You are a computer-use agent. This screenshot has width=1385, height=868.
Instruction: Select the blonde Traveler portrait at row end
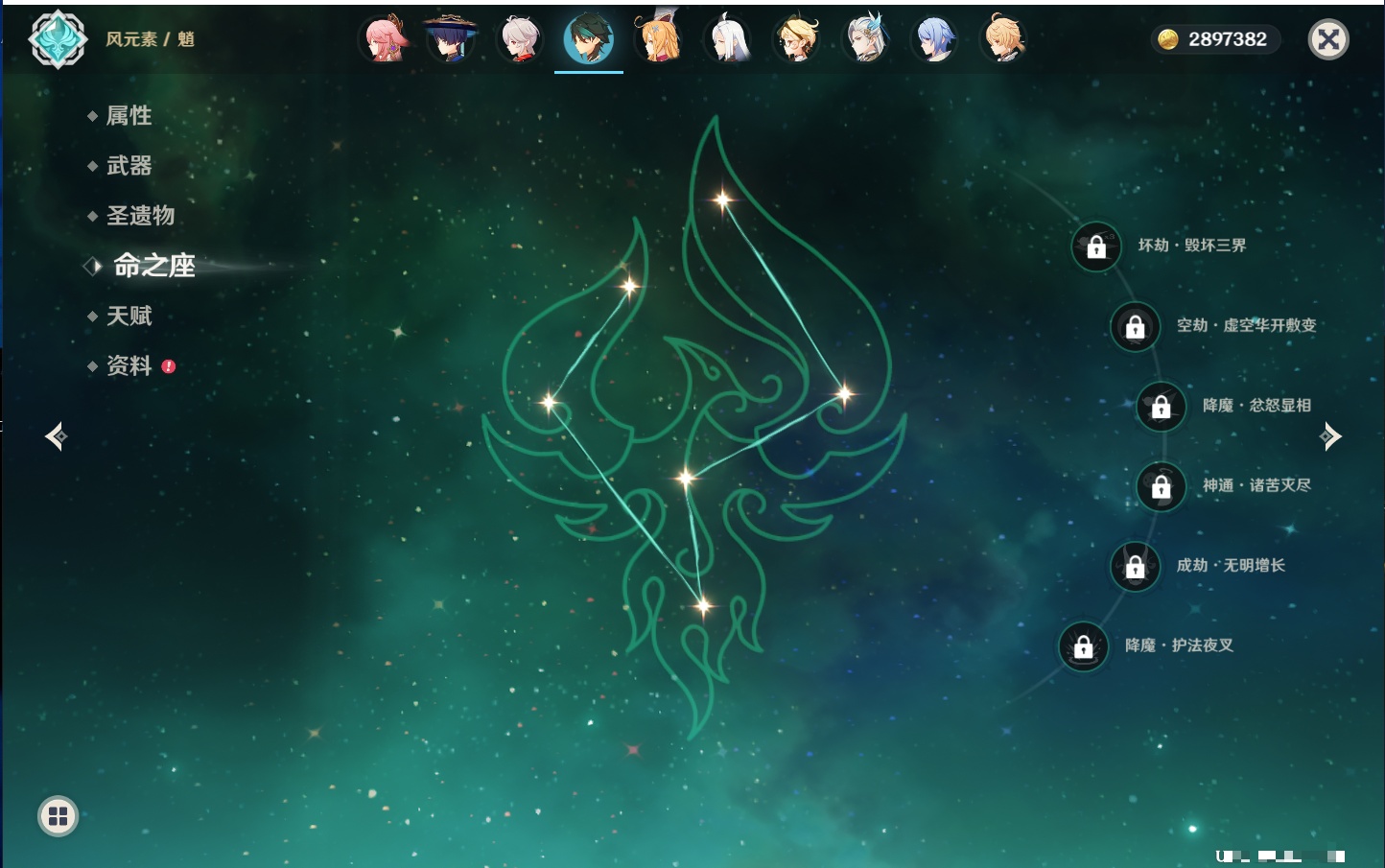(x=1004, y=39)
